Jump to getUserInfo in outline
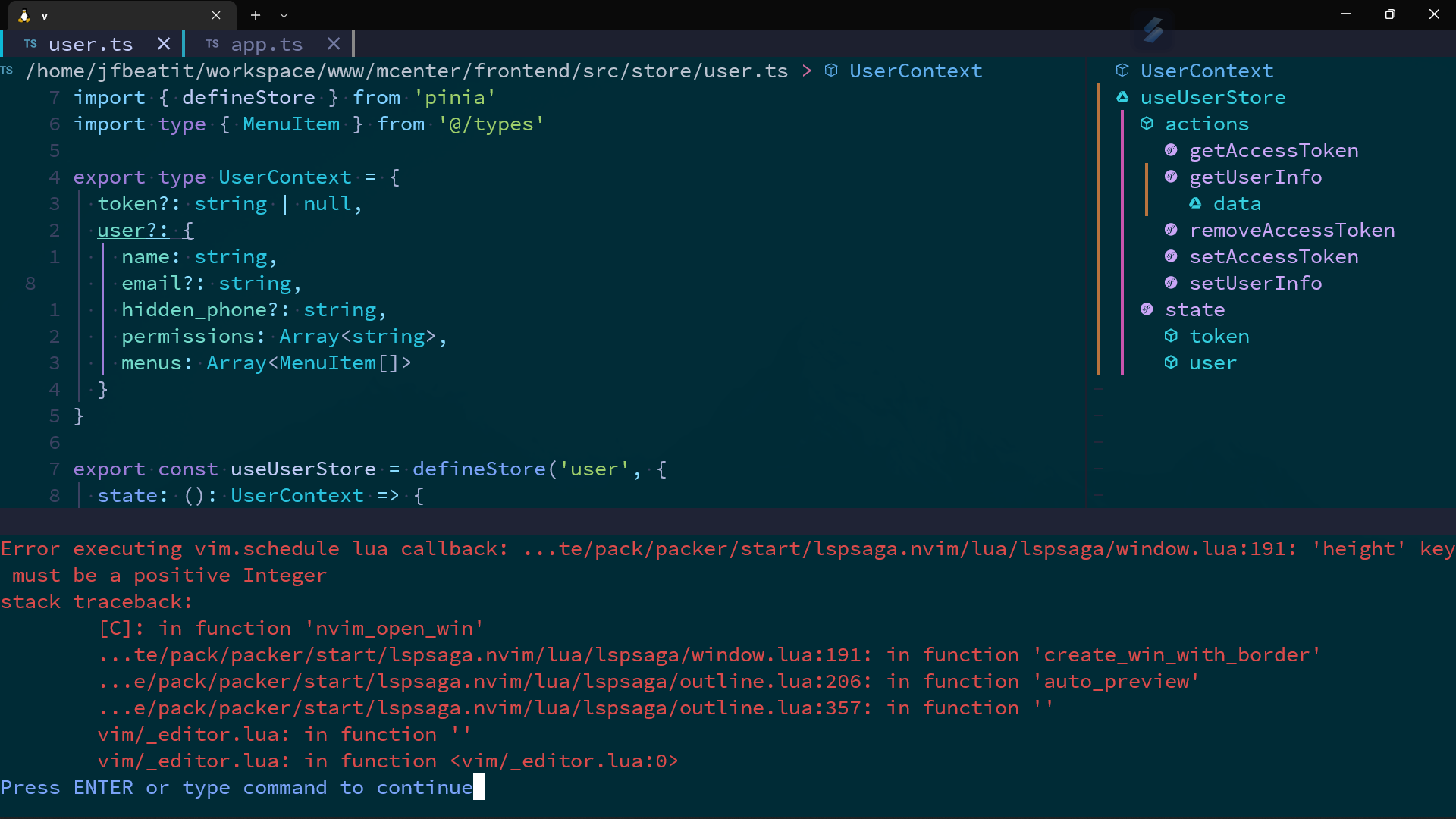The width and height of the screenshot is (1456, 819). [1255, 177]
